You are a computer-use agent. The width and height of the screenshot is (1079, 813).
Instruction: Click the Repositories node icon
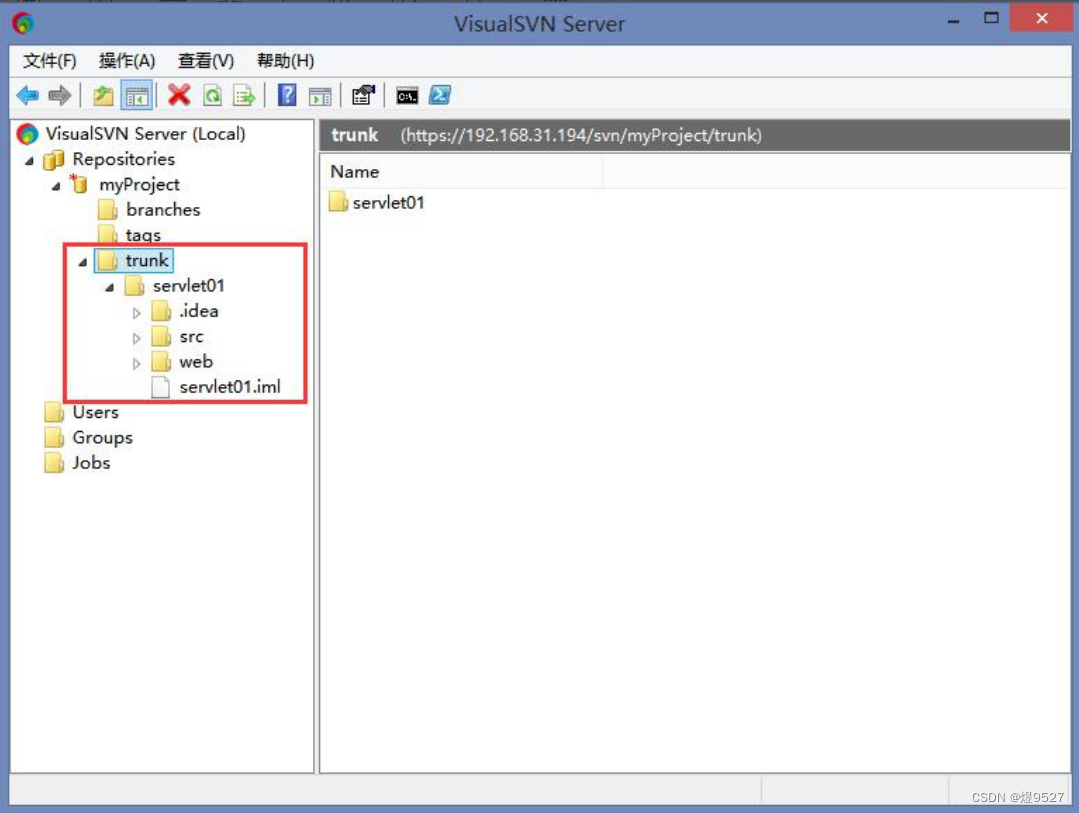click(x=54, y=160)
